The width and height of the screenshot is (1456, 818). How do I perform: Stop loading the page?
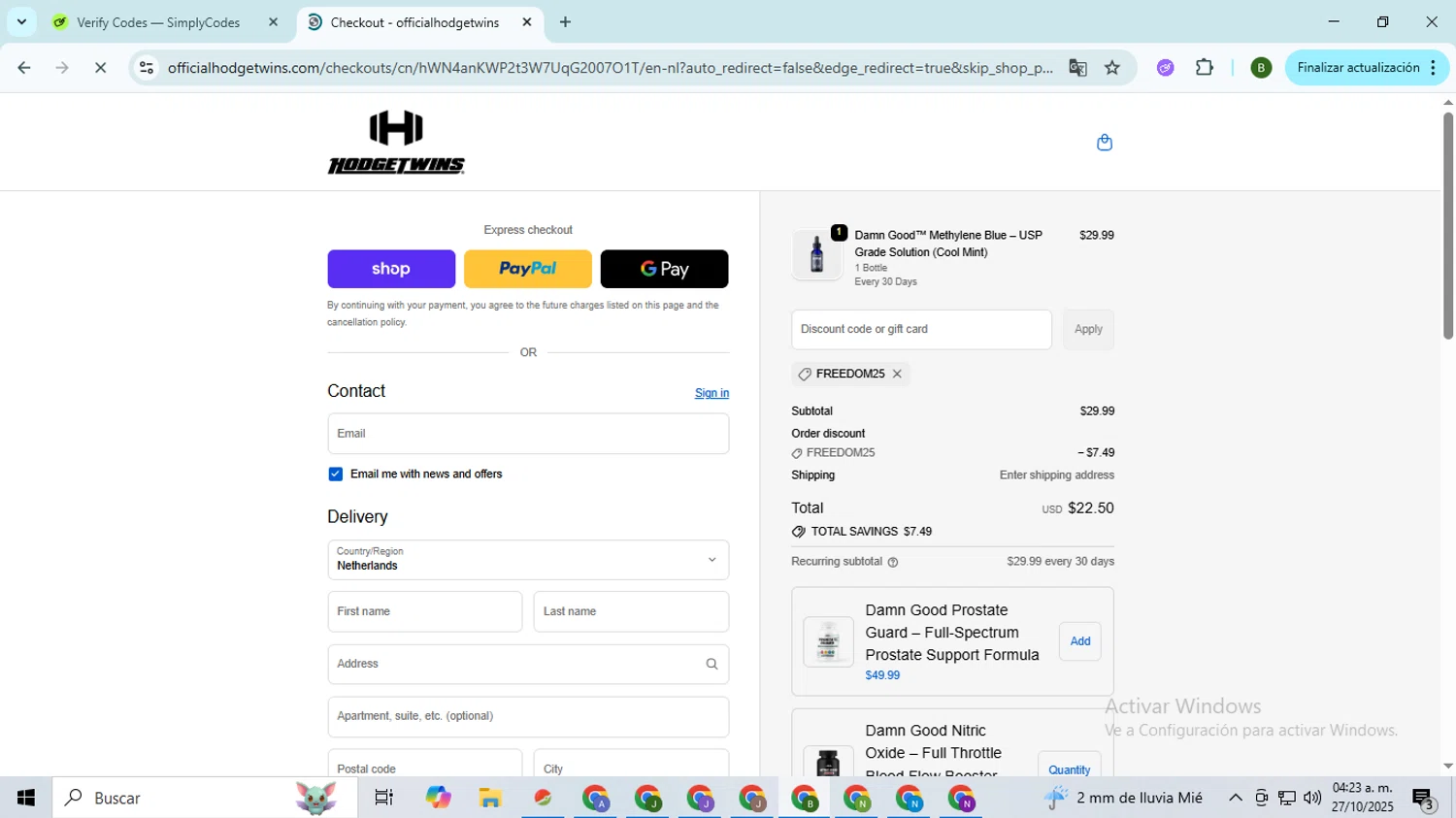pos(100,68)
